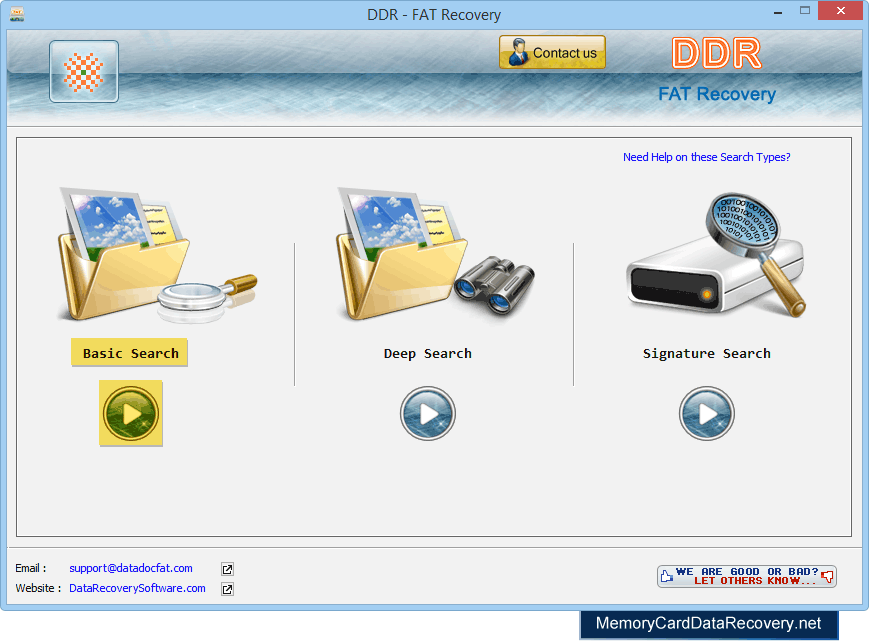The height and width of the screenshot is (641, 869).
Task: Close the DDR FAT Recovery window
Action: (x=841, y=11)
